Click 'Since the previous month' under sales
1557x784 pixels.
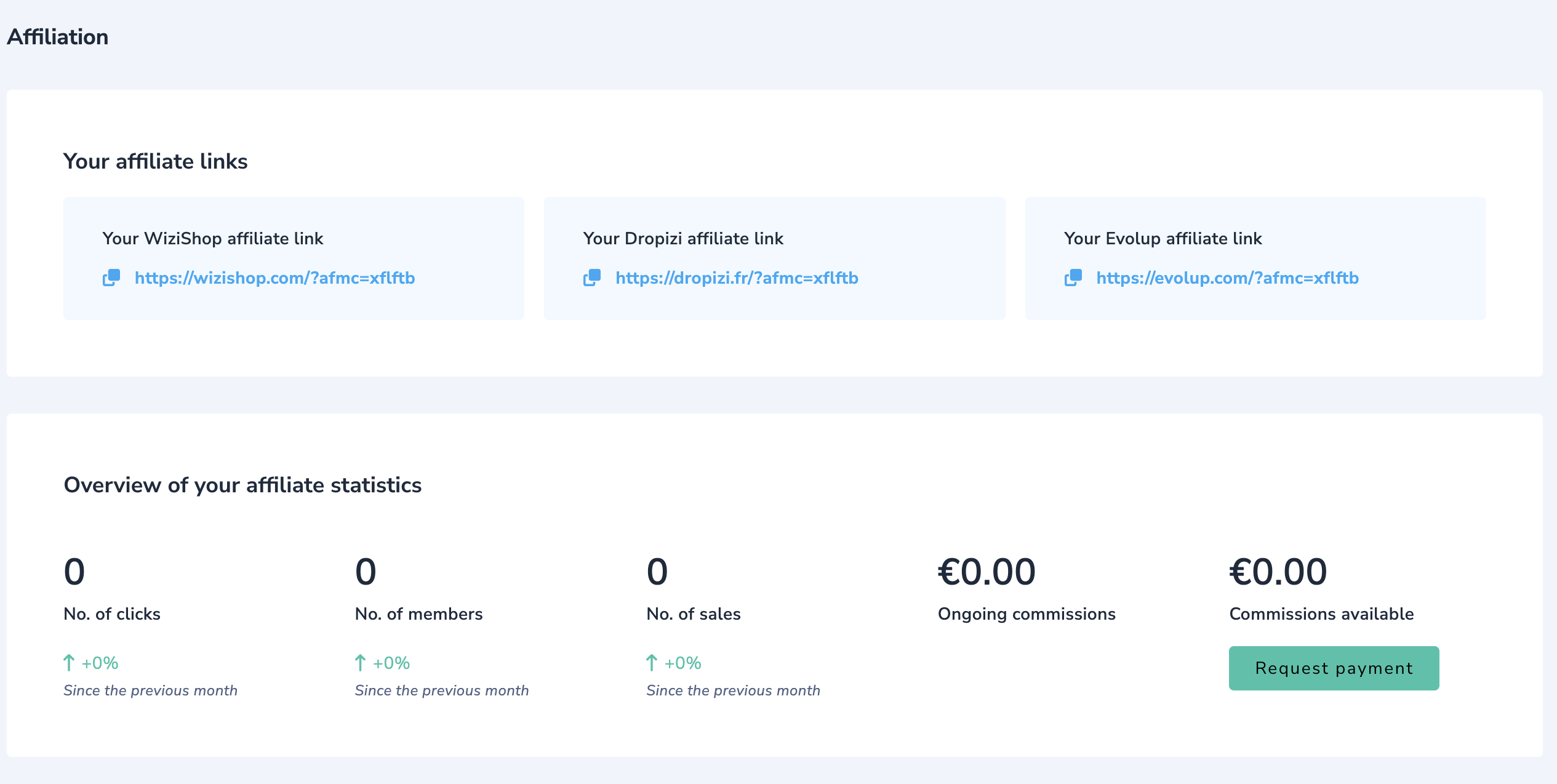pos(733,690)
